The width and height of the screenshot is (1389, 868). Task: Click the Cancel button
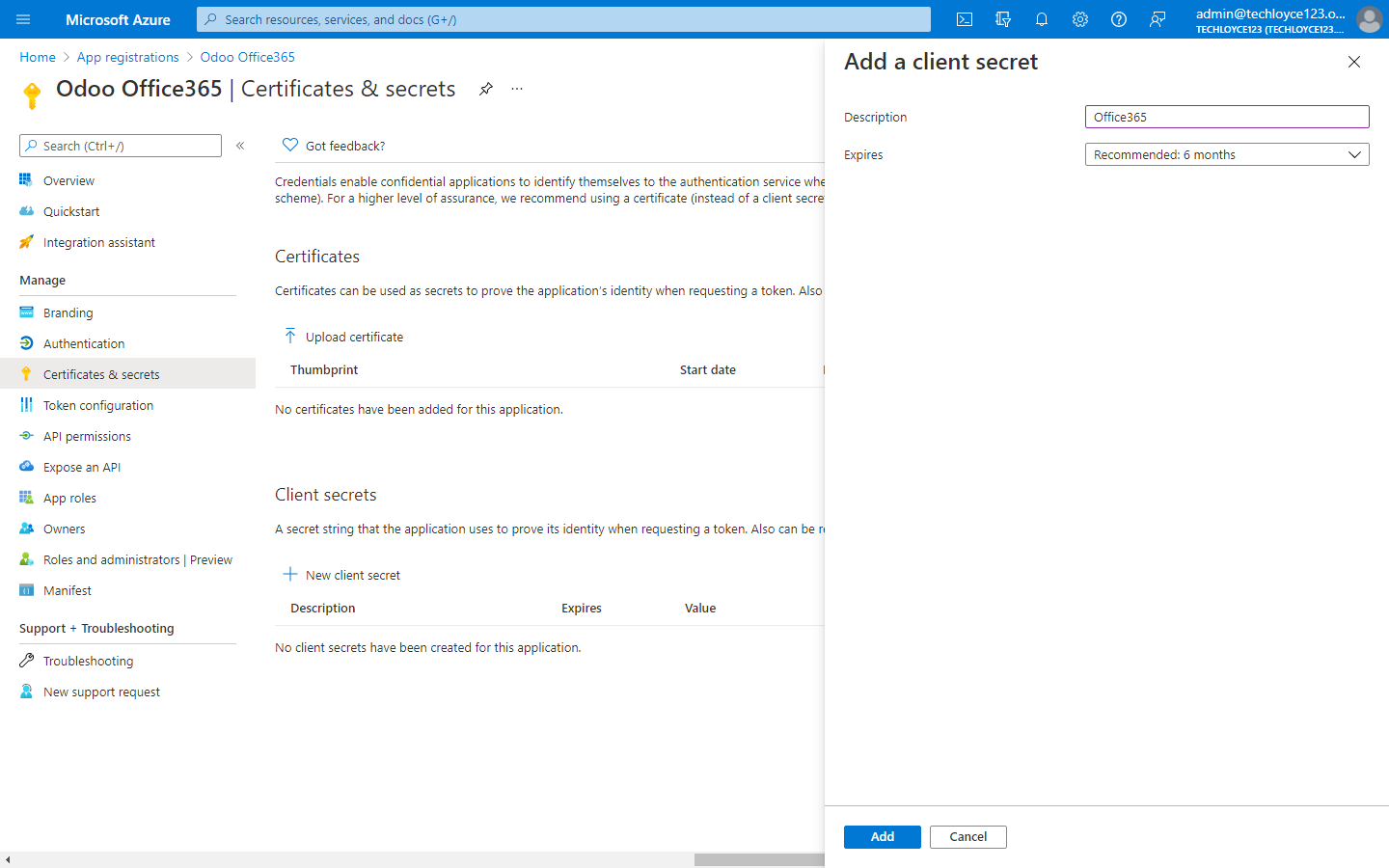968,837
